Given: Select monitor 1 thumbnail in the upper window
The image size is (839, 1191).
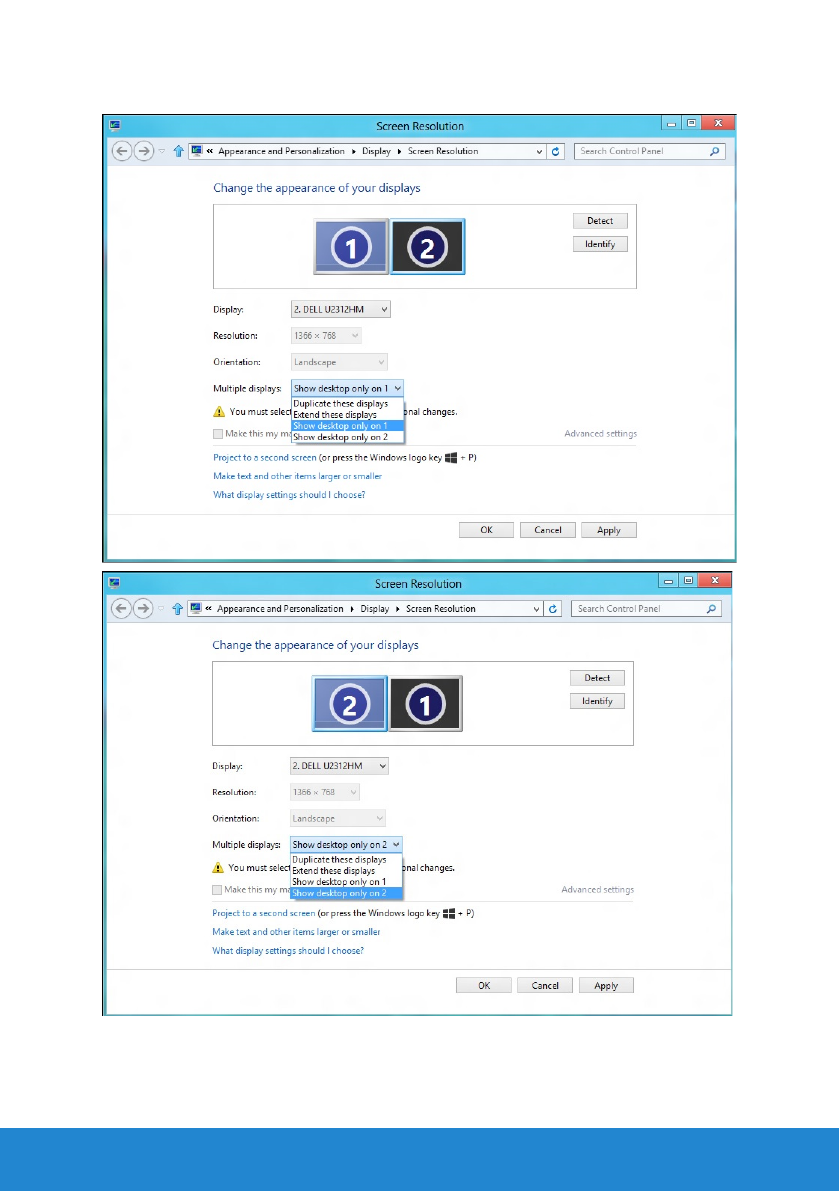Looking at the screenshot, I should 351,246.
